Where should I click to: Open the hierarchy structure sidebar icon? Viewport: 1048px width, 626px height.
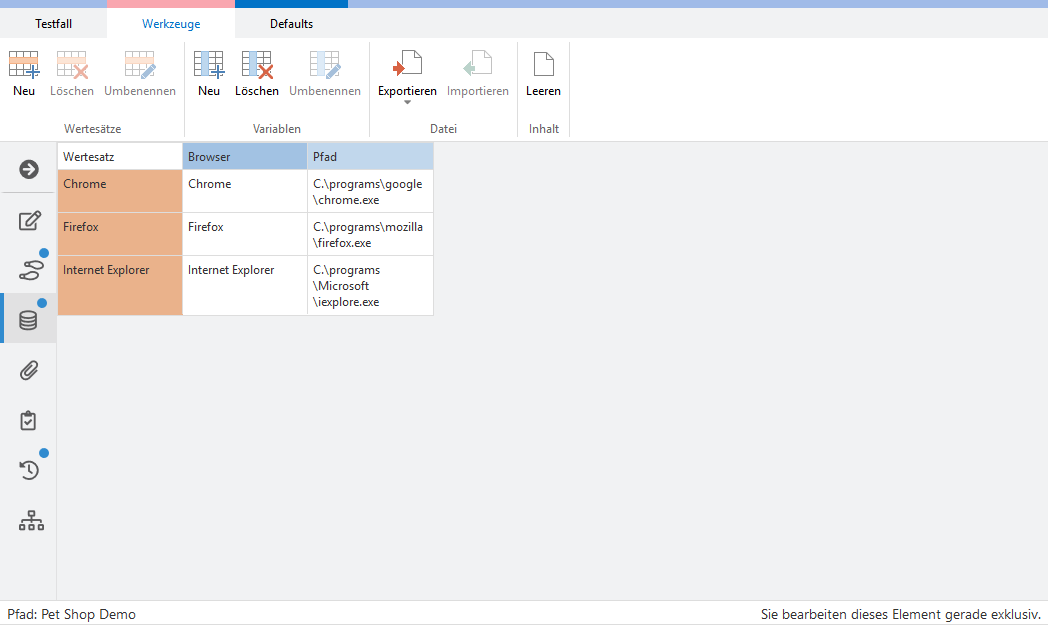pyautogui.click(x=31, y=521)
